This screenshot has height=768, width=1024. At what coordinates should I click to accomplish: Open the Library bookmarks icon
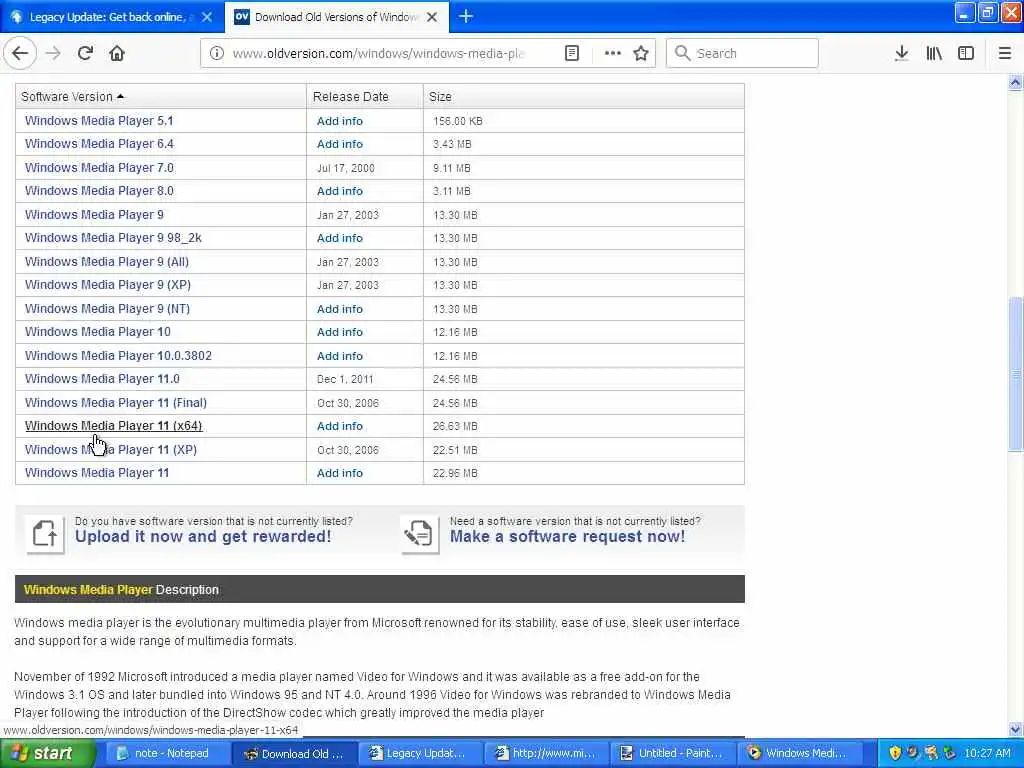(x=934, y=54)
